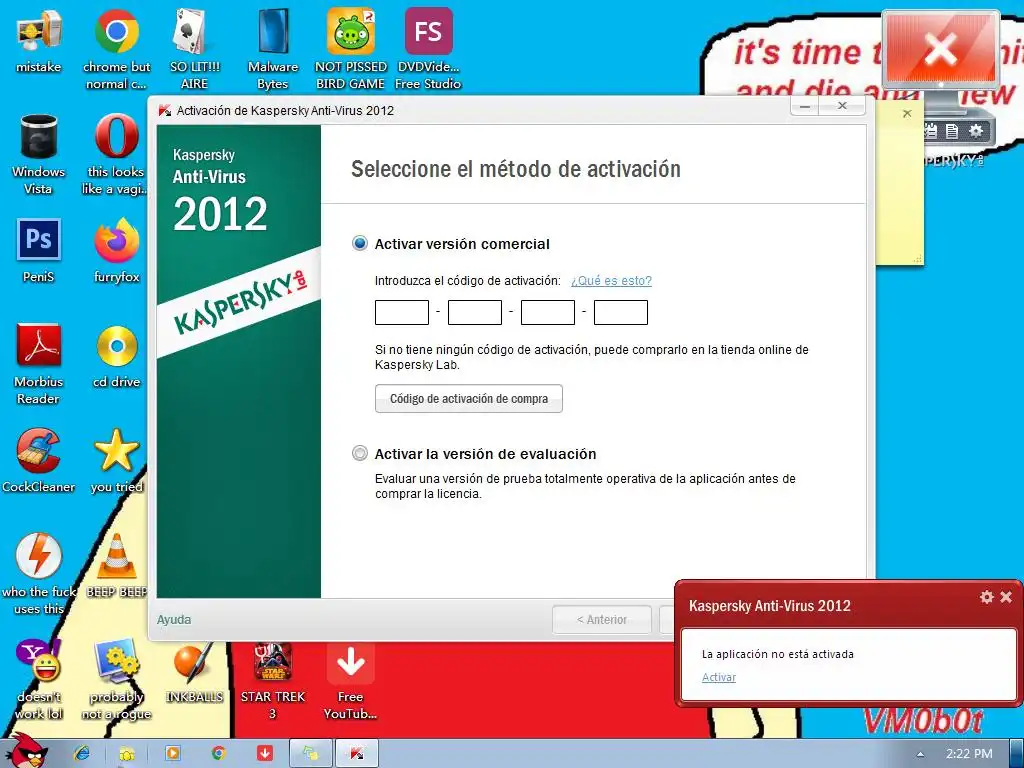The width and height of the screenshot is (1024, 768).
Task: Open the DVDVideo Free Studio icon
Action: pyautogui.click(x=428, y=49)
